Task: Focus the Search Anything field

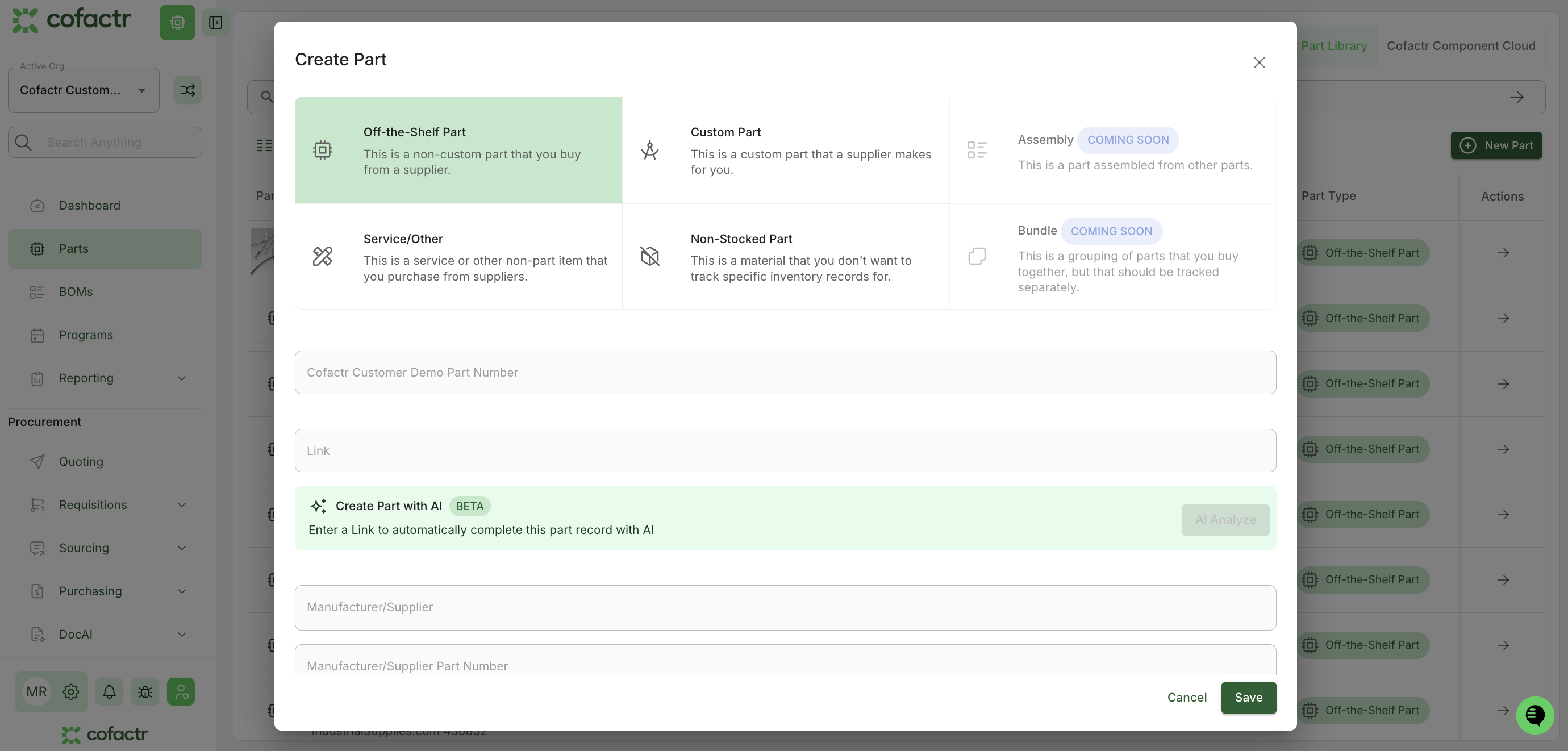Action: click(x=105, y=143)
